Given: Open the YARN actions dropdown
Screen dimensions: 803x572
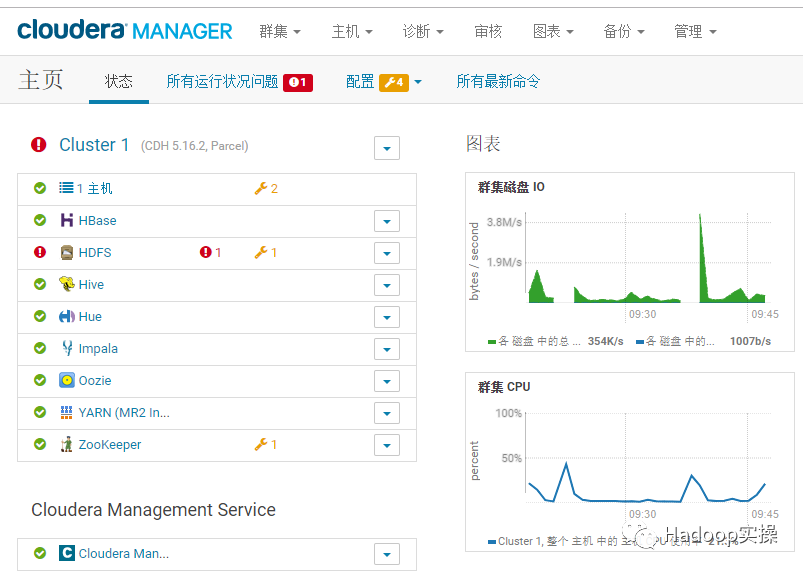Looking at the screenshot, I should pyautogui.click(x=387, y=413).
